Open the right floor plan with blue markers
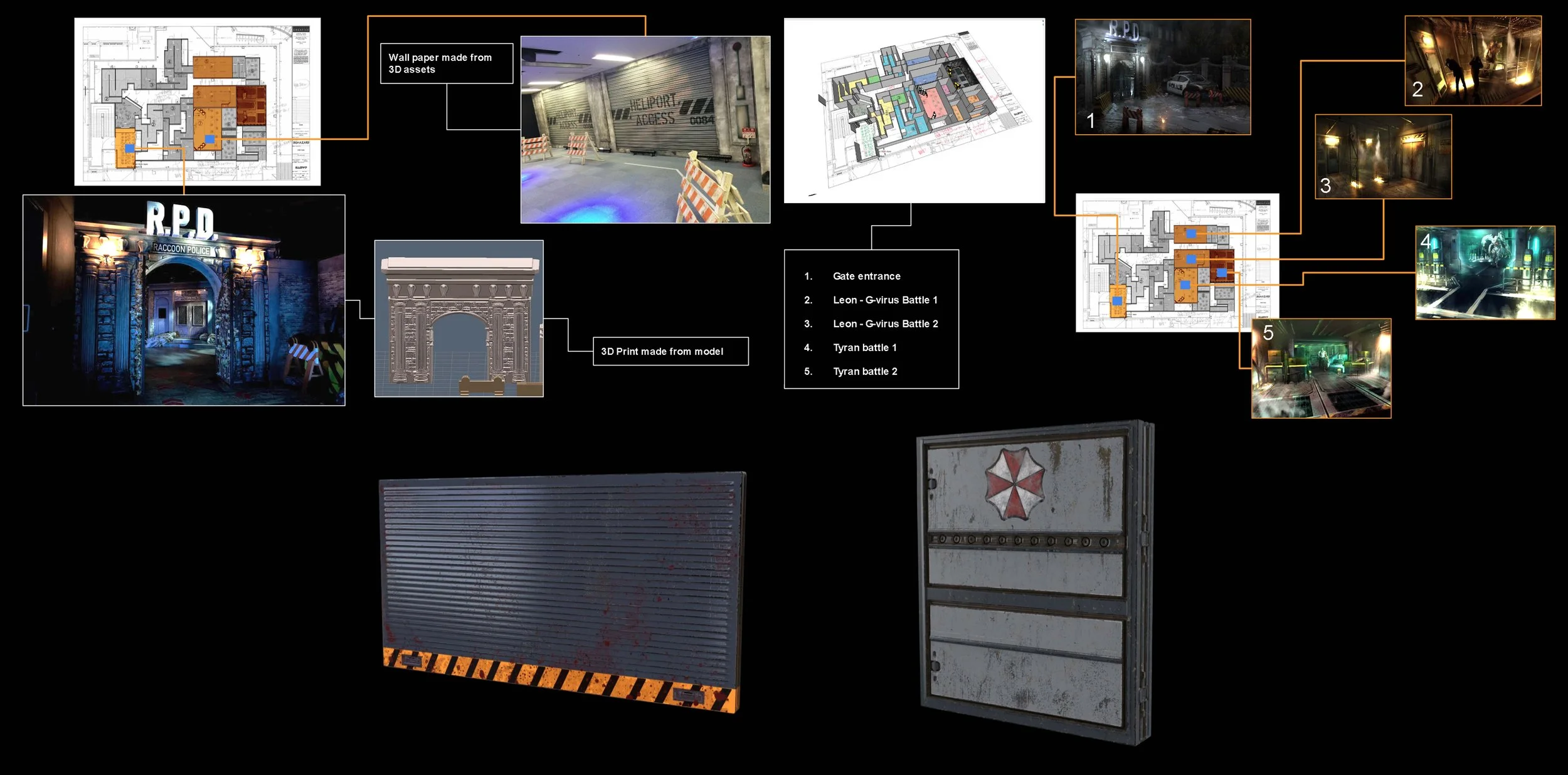Screen dimensions: 1568x775 click(1177, 263)
